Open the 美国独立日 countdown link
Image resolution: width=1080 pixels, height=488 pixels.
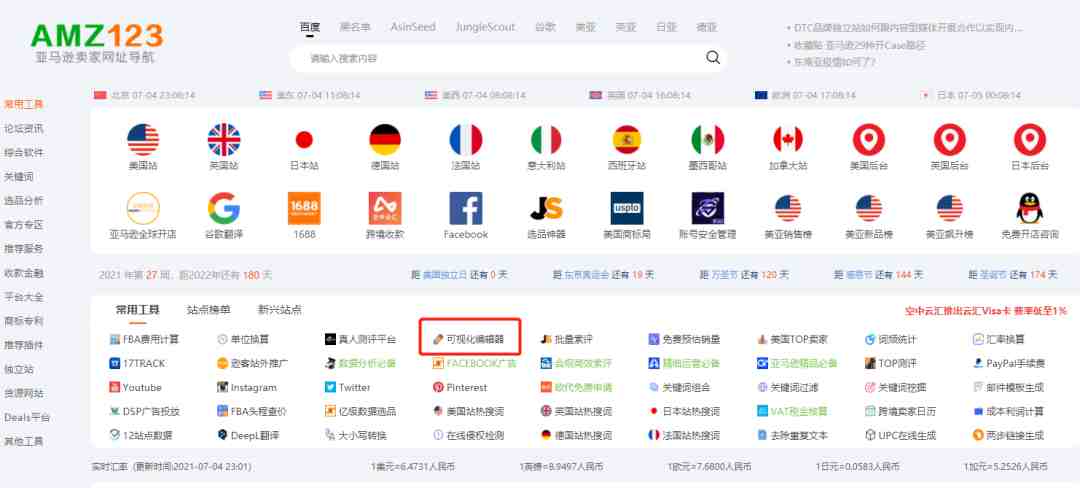coord(444,275)
